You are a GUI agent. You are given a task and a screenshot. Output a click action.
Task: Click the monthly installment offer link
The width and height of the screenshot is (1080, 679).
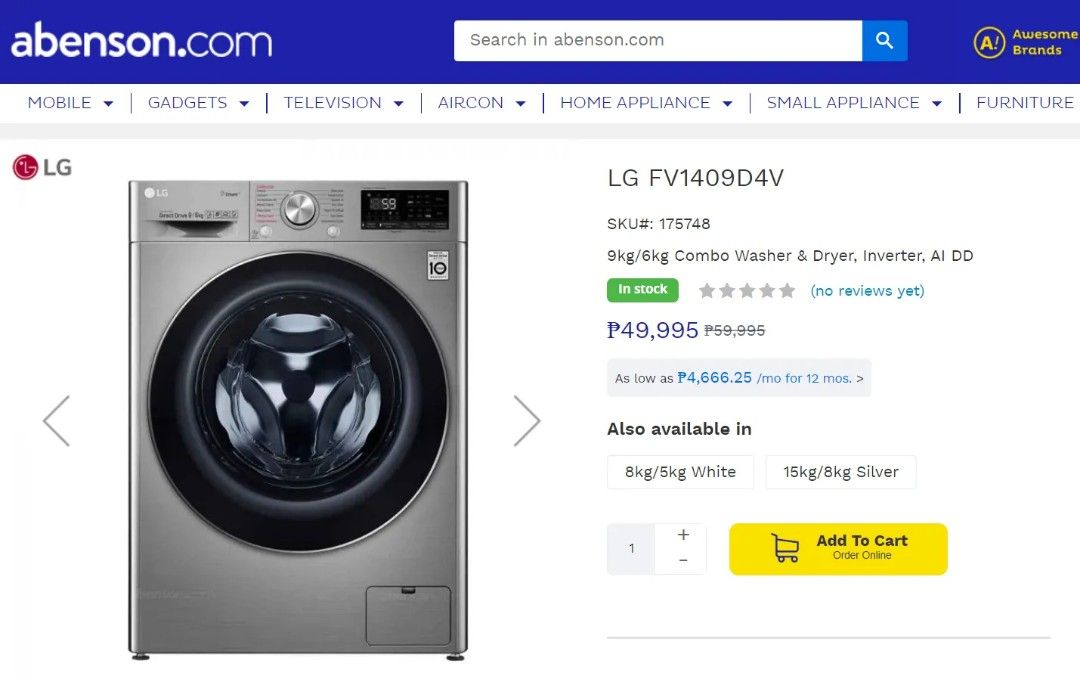pyautogui.click(x=738, y=377)
